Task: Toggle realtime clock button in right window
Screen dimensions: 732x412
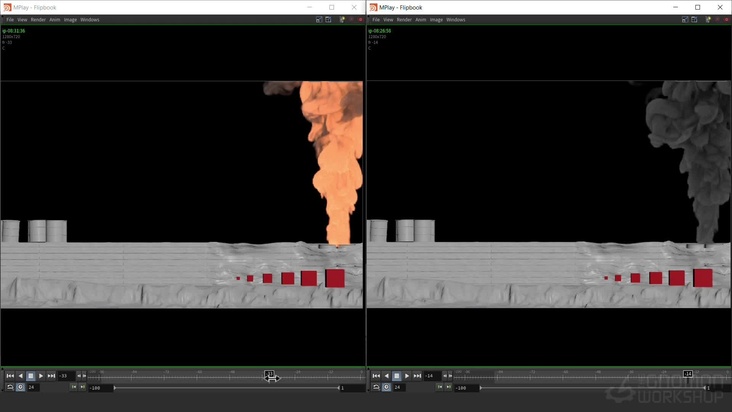Action: [387, 387]
